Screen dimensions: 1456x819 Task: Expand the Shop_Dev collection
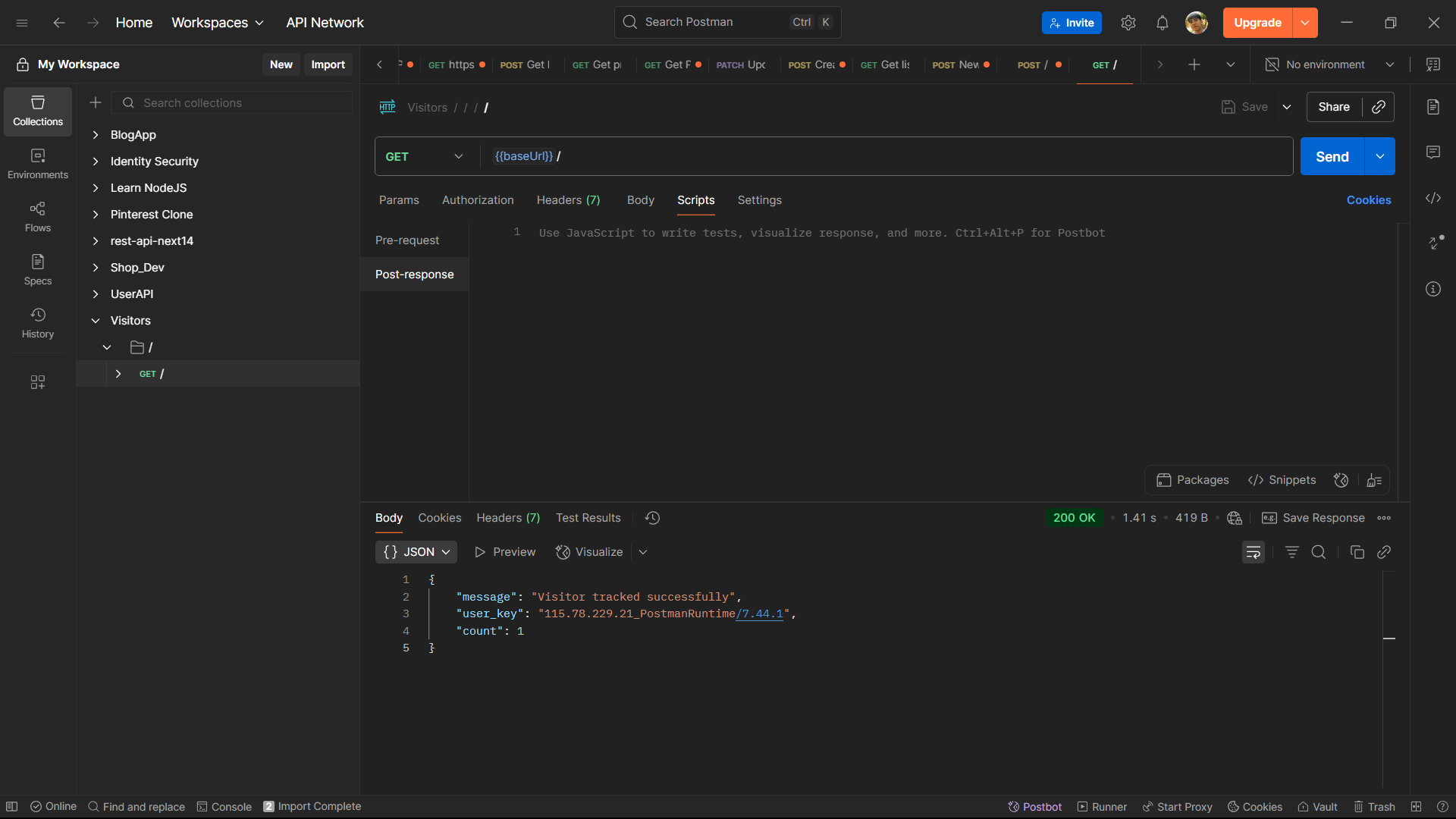[96, 268]
